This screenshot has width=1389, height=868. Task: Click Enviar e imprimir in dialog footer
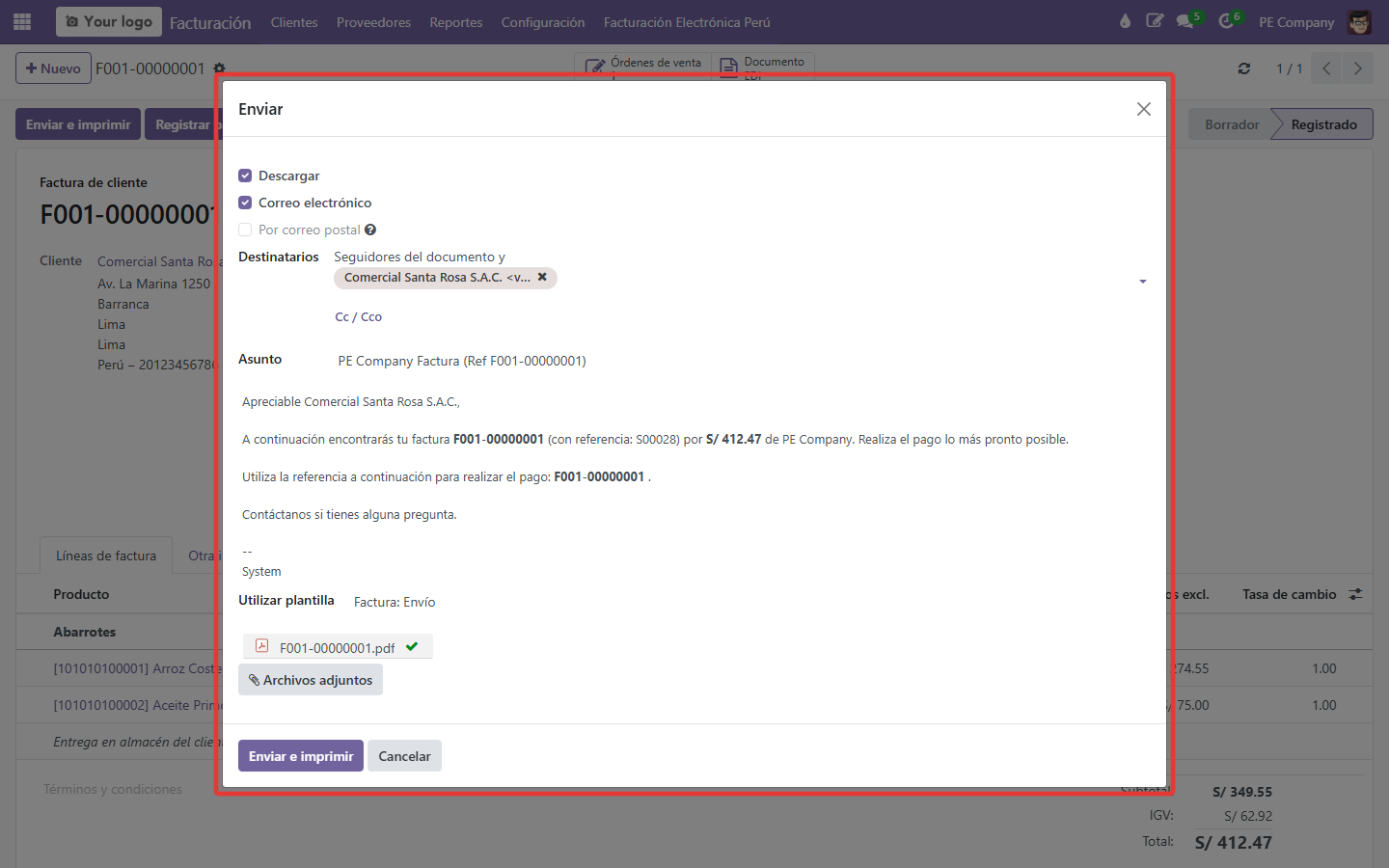click(x=301, y=756)
